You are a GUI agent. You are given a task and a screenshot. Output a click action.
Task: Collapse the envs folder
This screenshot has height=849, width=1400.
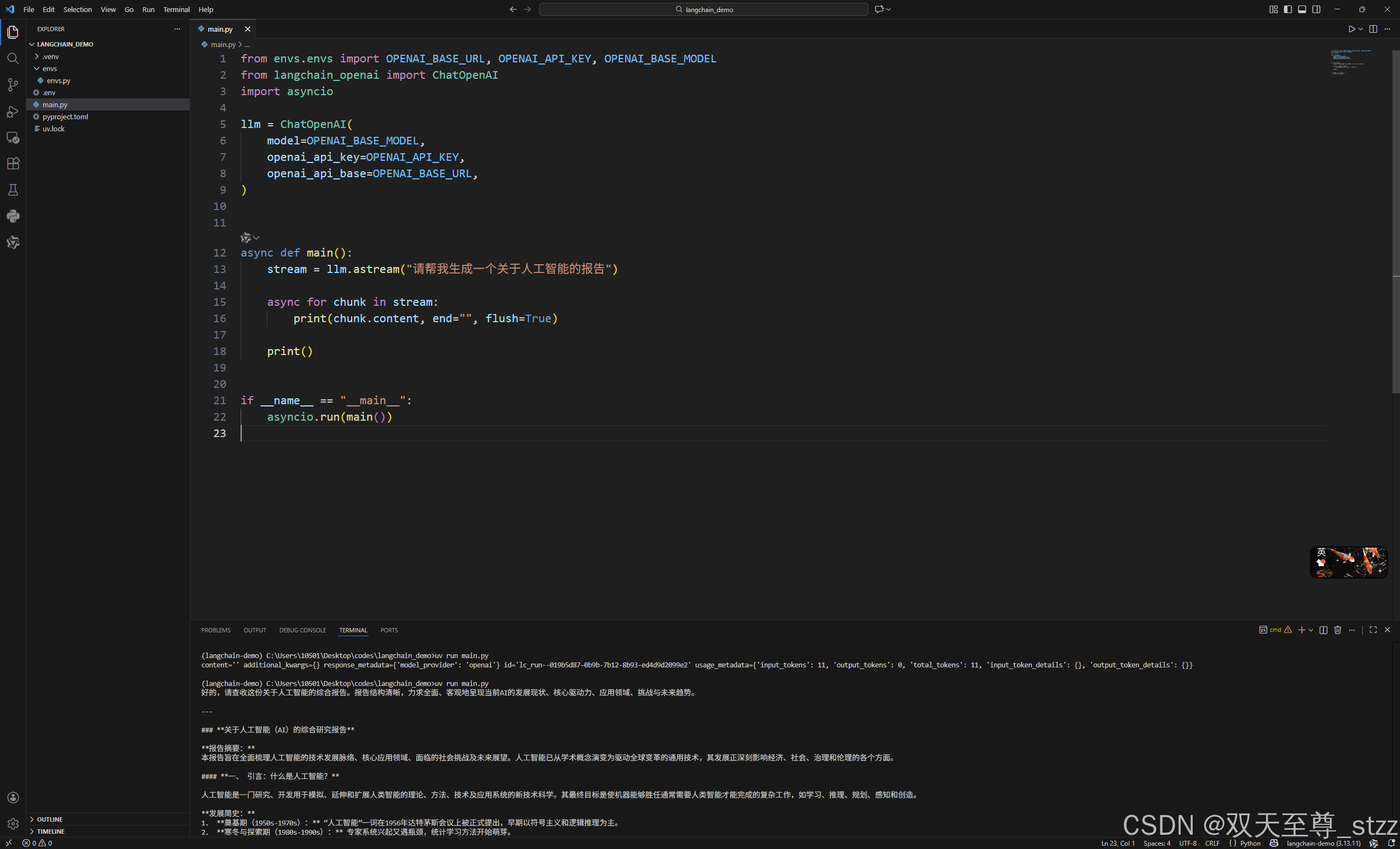pos(49,68)
